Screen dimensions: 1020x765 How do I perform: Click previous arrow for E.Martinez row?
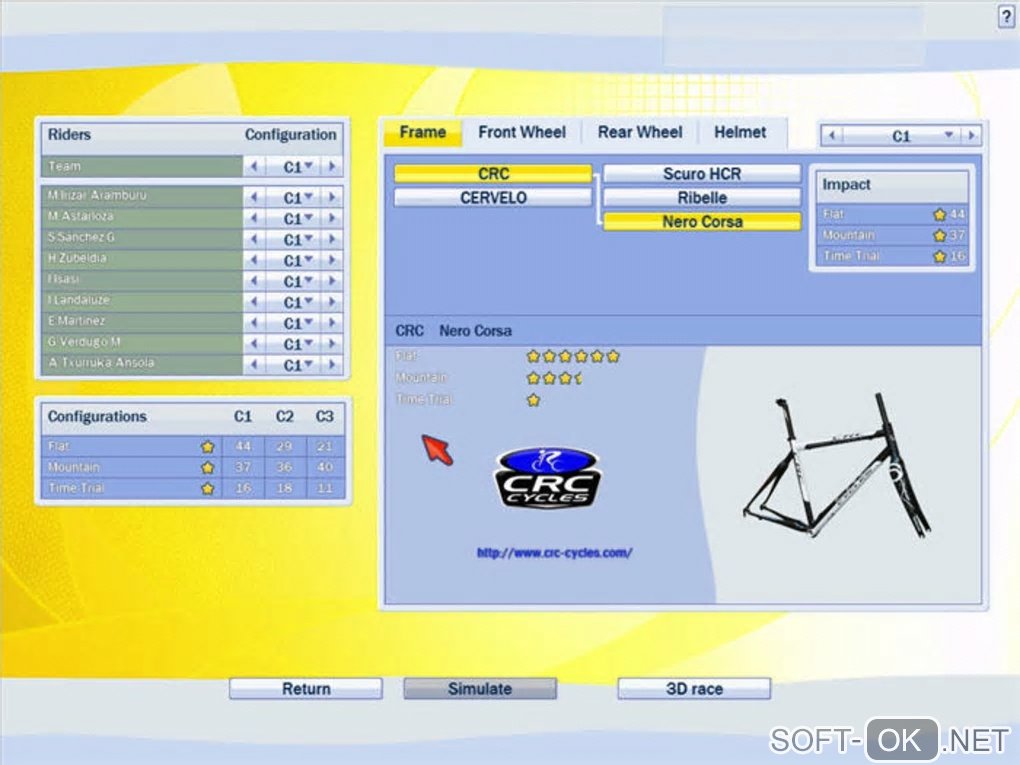tap(254, 322)
